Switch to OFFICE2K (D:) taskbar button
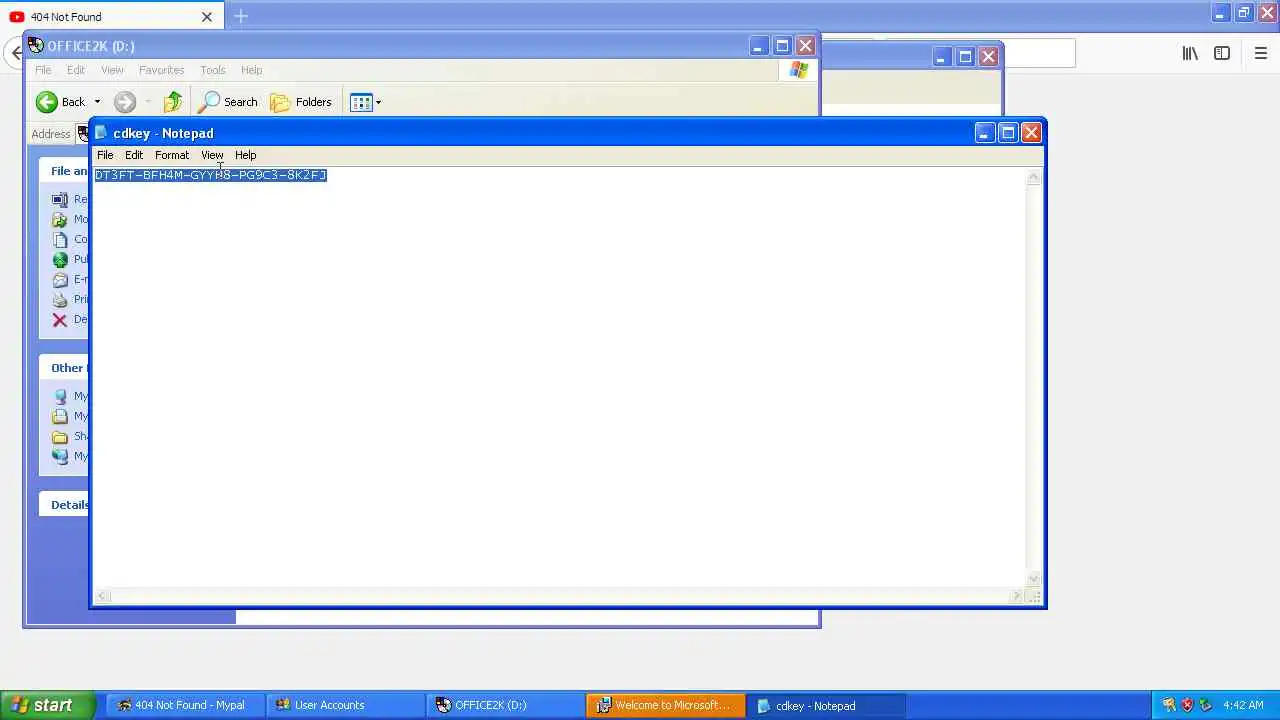 point(506,705)
